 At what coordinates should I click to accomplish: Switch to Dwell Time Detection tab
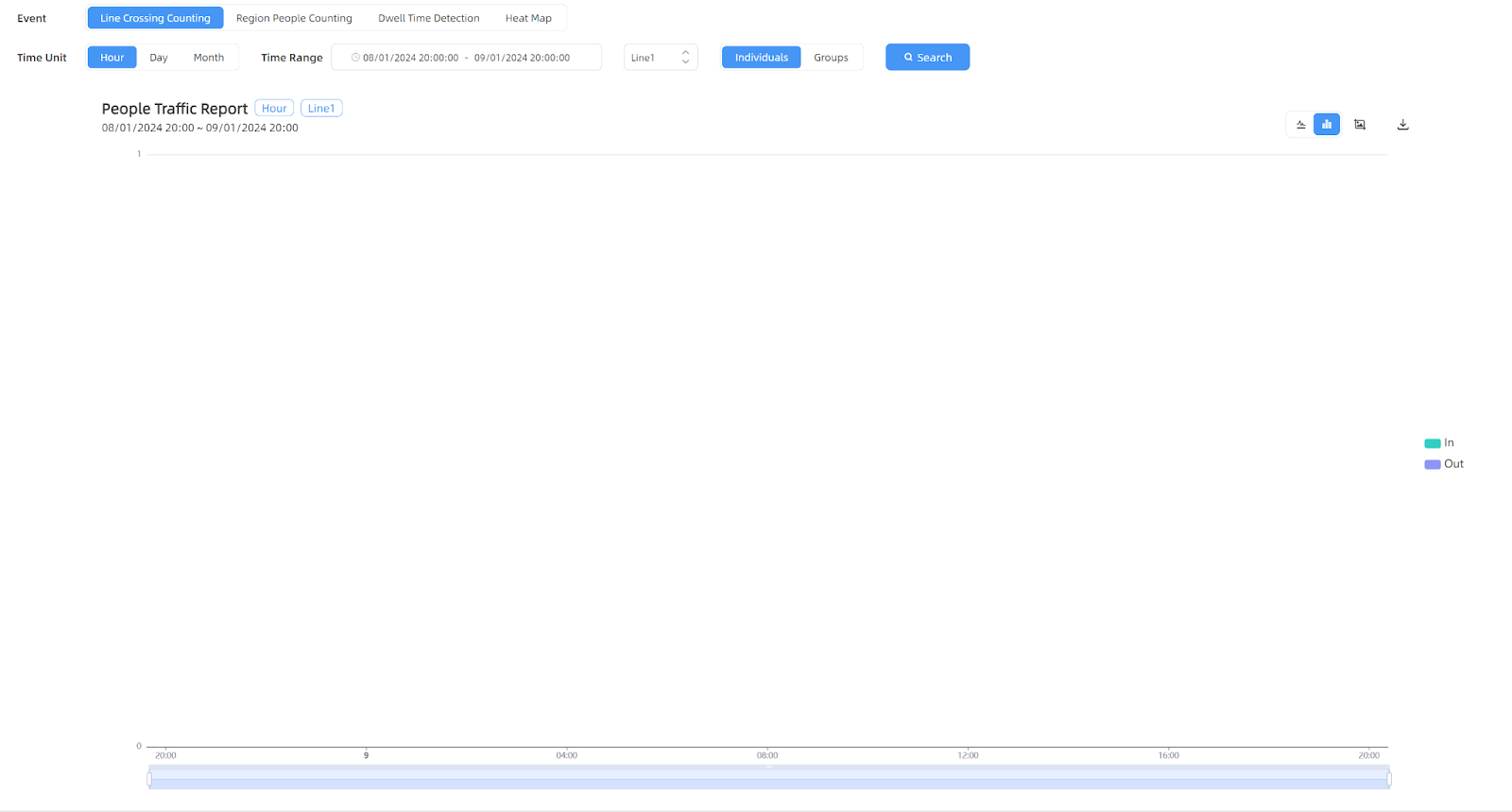pyautogui.click(x=429, y=18)
